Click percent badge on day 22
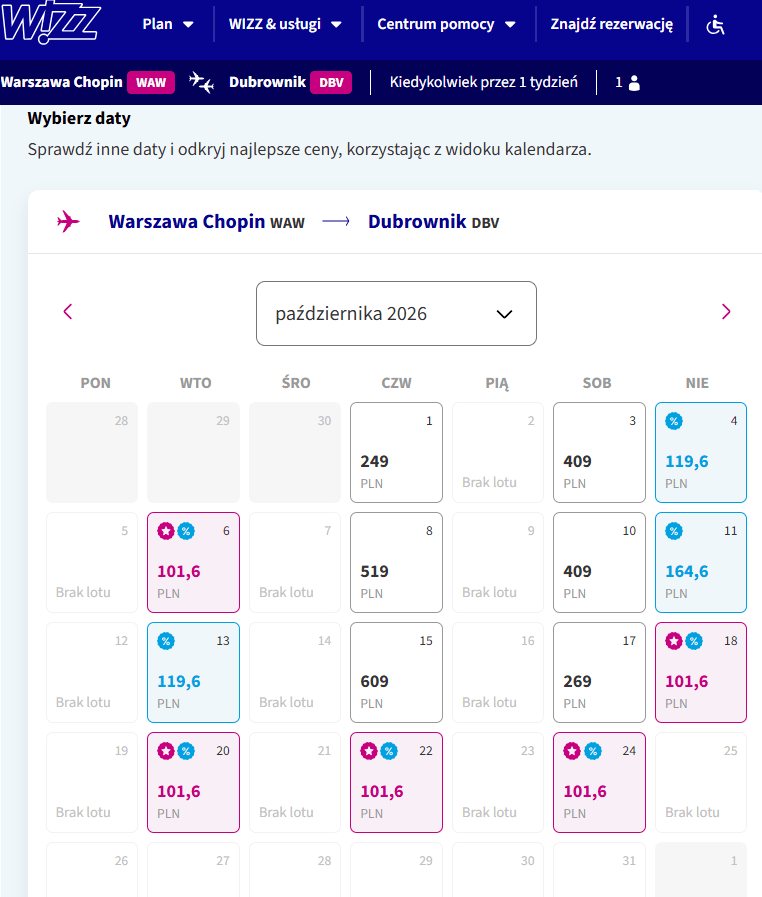Screen dimensions: 762x897 (389, 751)
